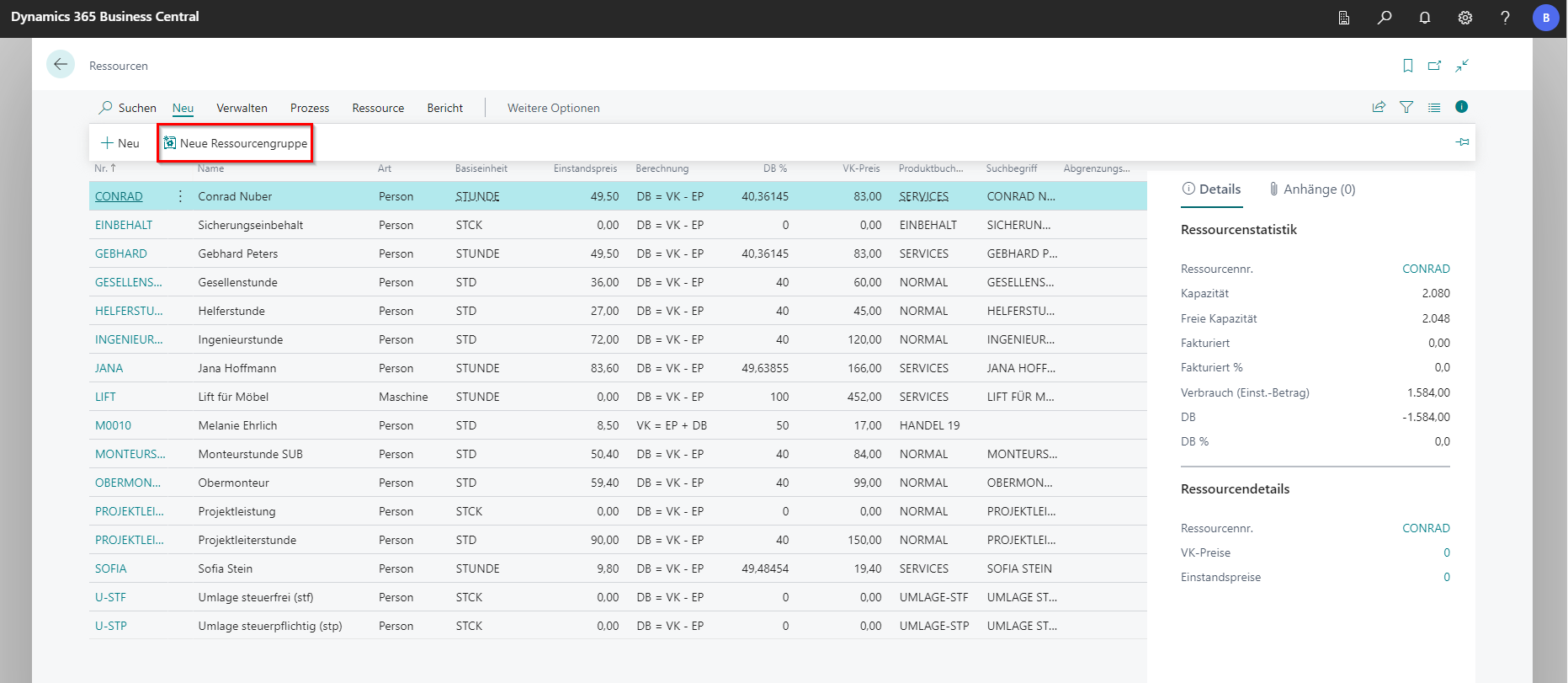Image resolution: width=1568 pixels, height=683 pixels.
Task: Expand Weitere Optionen
Action: [553, 108]
